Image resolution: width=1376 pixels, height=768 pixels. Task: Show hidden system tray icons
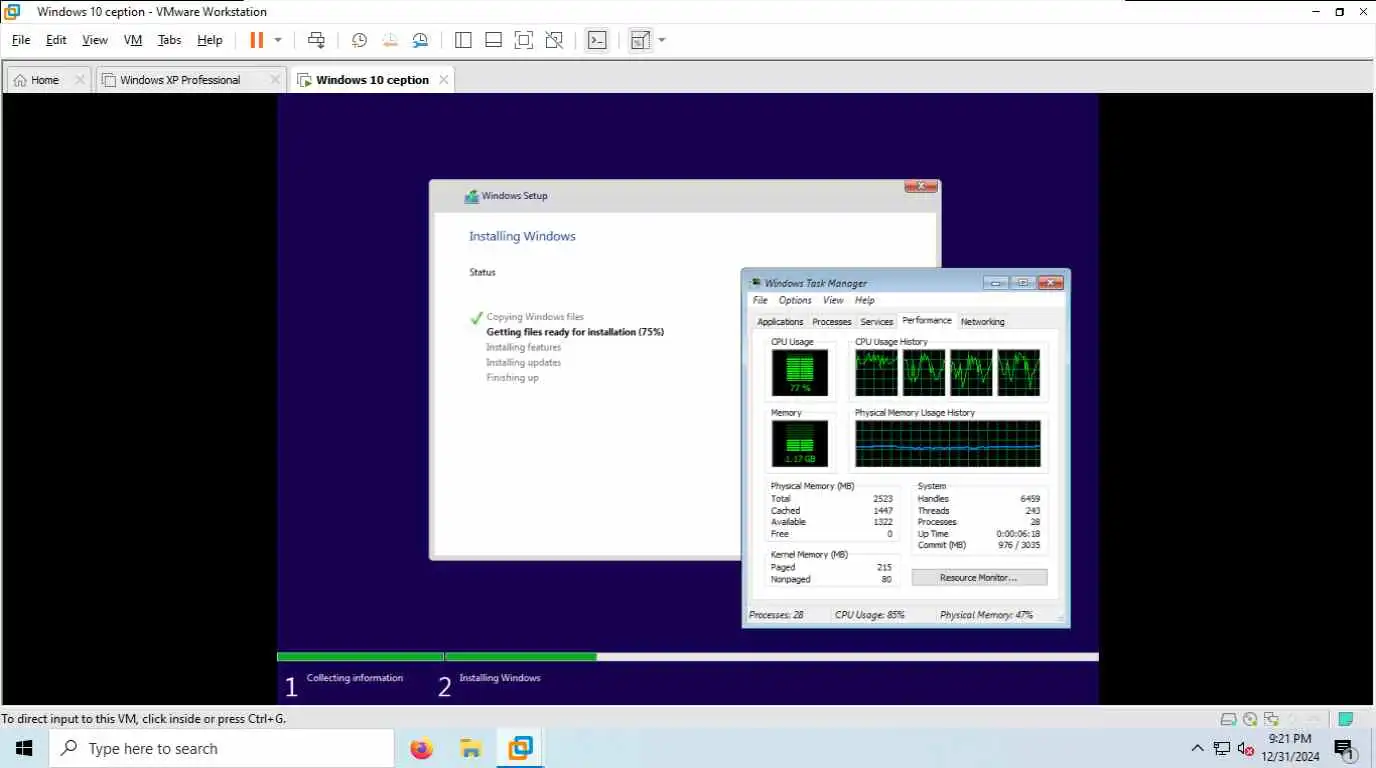[1198, 748]
